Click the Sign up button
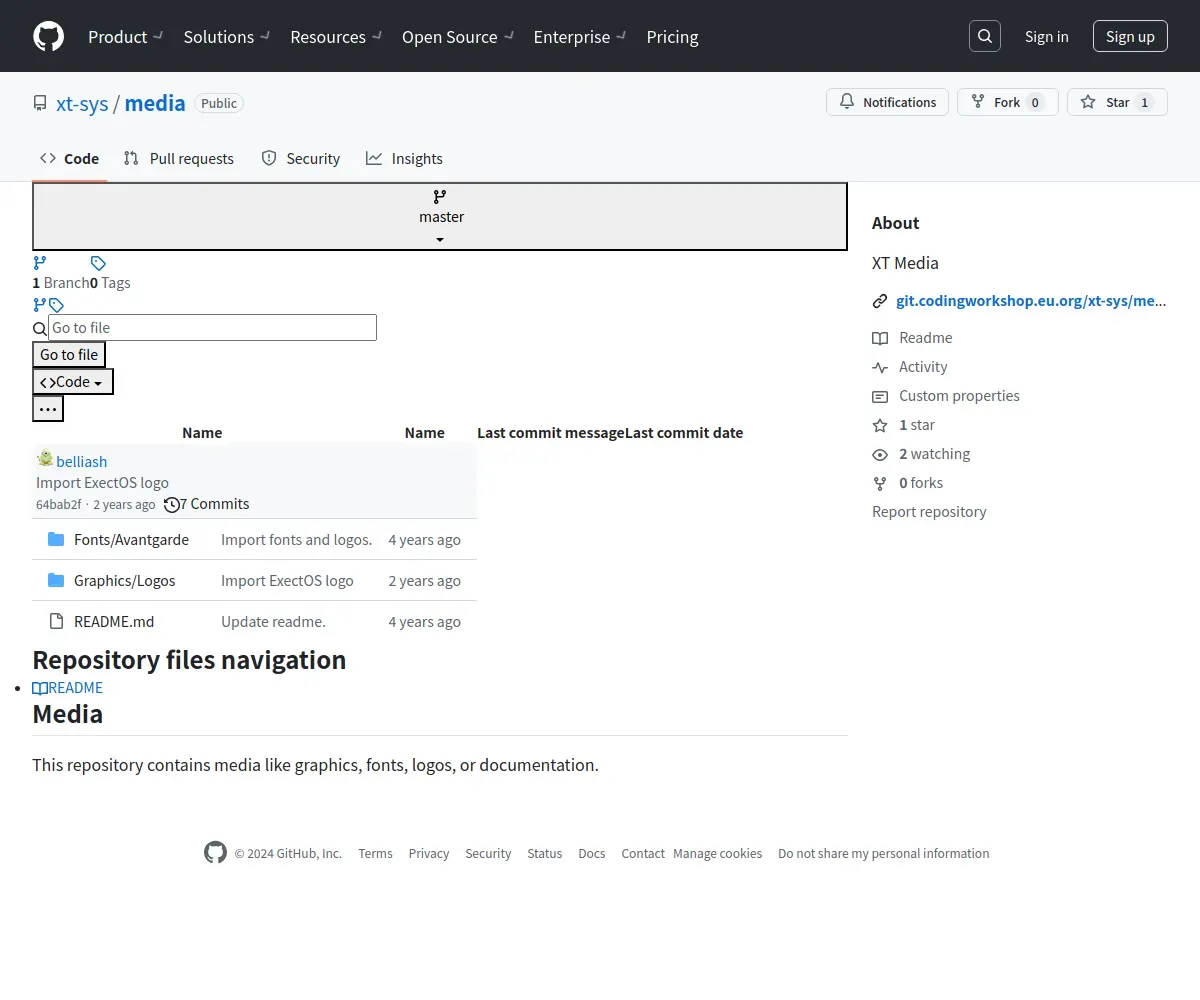The width and height of the screenshot is (1200, 1000). click(x=1130, y=37)
